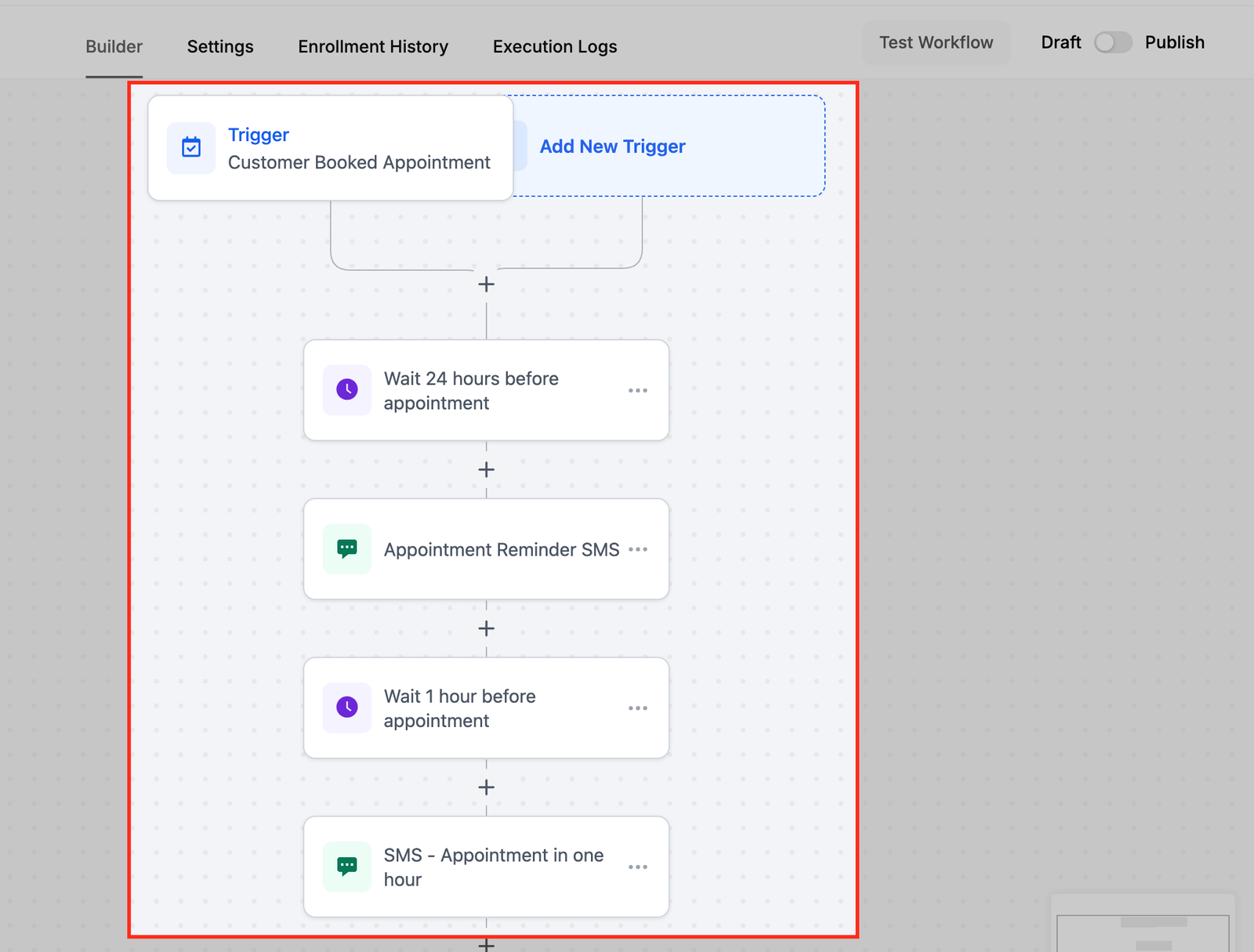The width and height of the screenshot is (1254, 952).
Task: Toggle the Draft/Publish switch
Action: [x=1112, y=42]
